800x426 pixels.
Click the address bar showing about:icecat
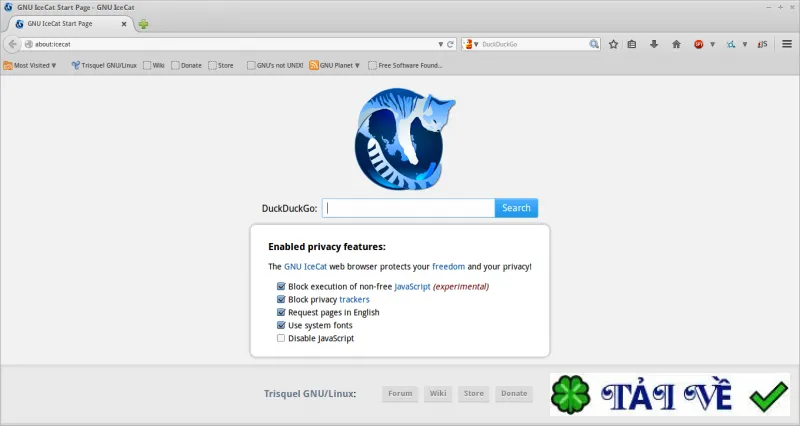[x=230, y=44]
